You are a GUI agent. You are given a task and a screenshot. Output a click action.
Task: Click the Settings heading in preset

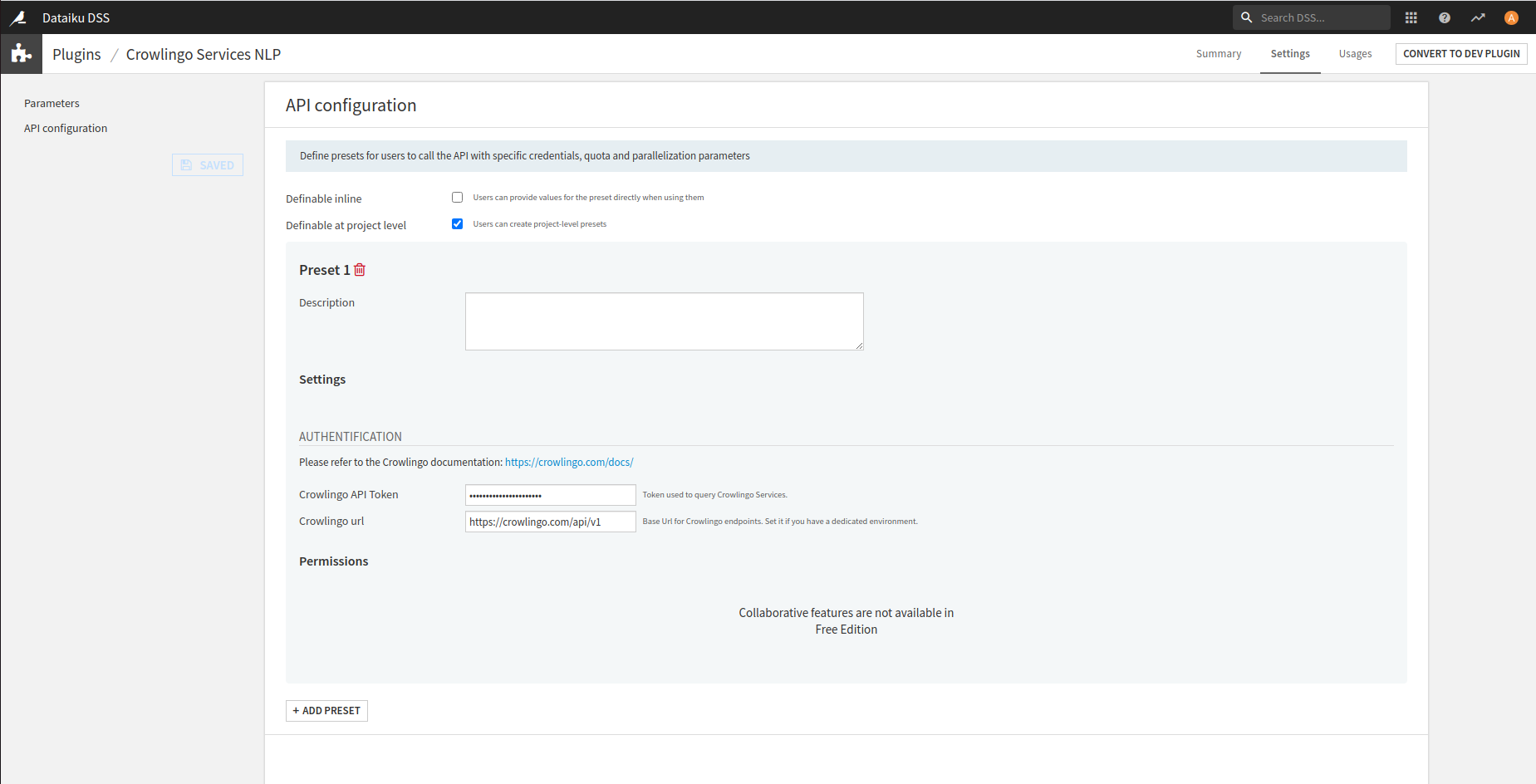(322, 380)
